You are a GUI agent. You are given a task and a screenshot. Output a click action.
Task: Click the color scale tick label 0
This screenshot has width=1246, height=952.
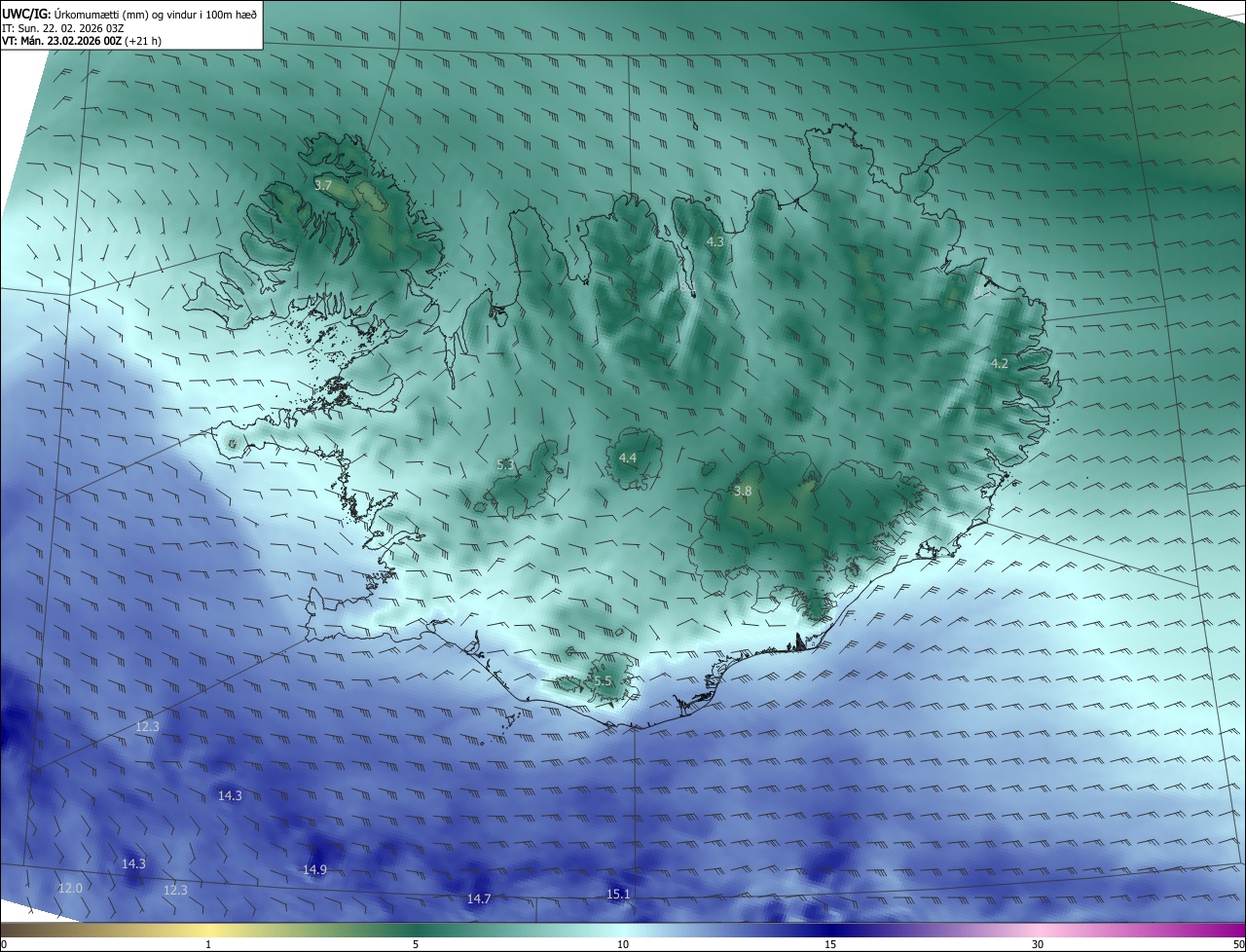pos(4,944)
